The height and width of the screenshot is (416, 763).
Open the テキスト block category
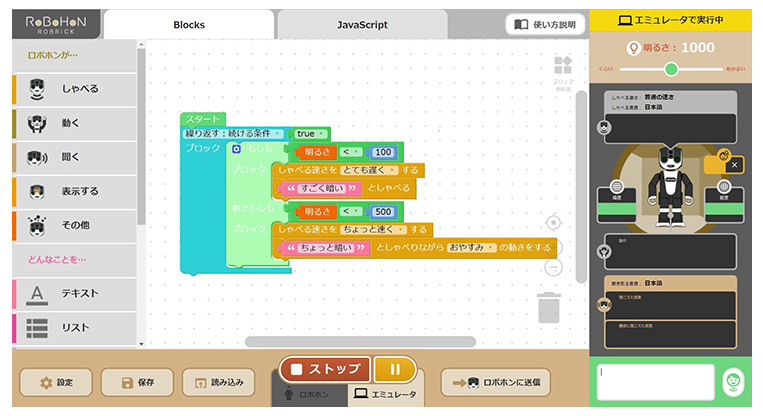[x=74, y=293]
